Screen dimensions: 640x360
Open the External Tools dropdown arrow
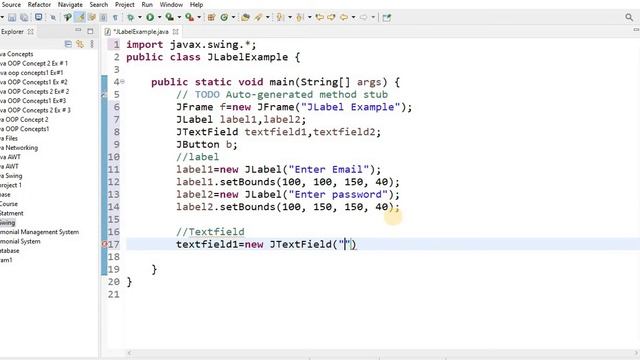(x=199, y=18)
